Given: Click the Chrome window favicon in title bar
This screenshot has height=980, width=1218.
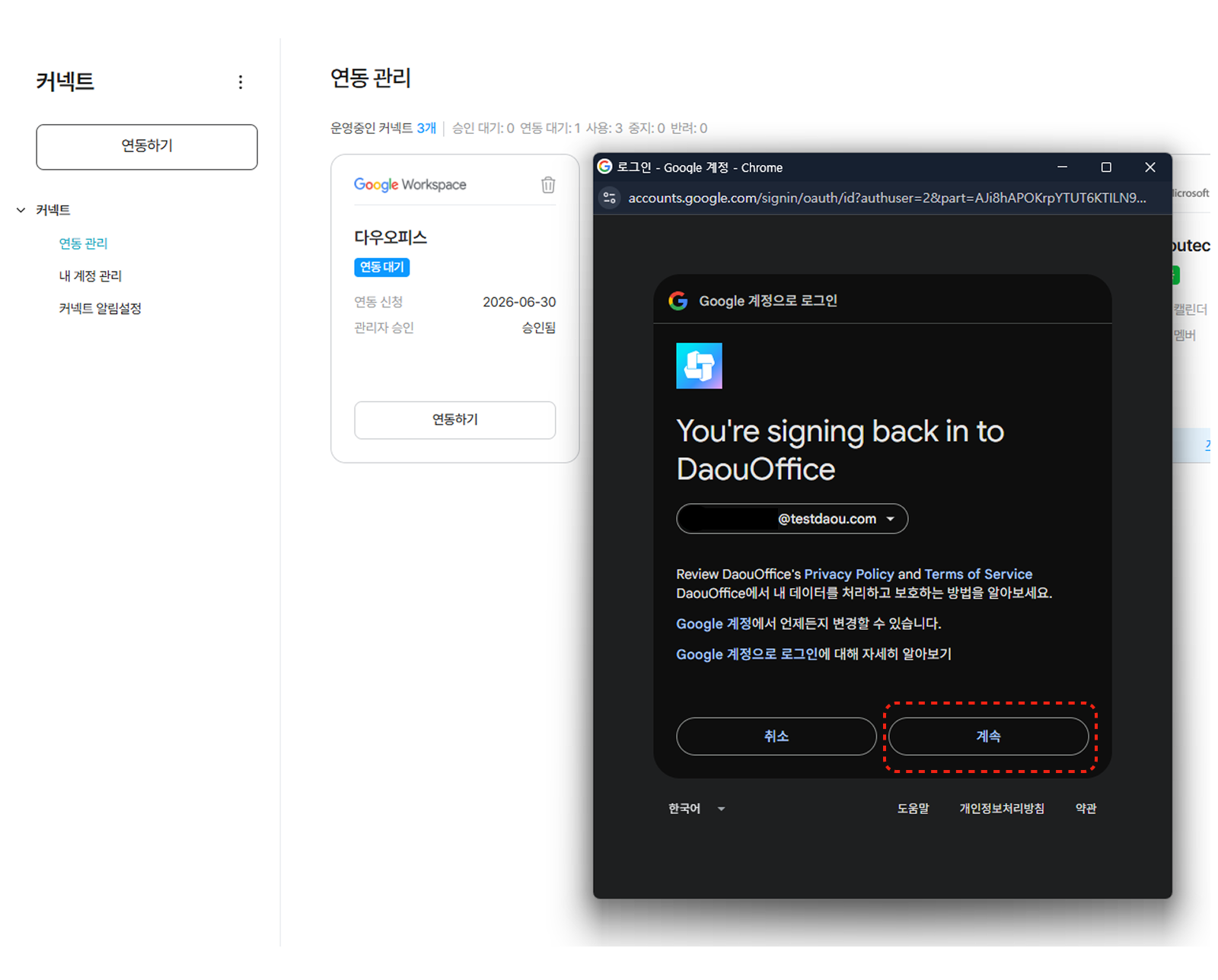Looking at the screenshot, I should point(605,167).
